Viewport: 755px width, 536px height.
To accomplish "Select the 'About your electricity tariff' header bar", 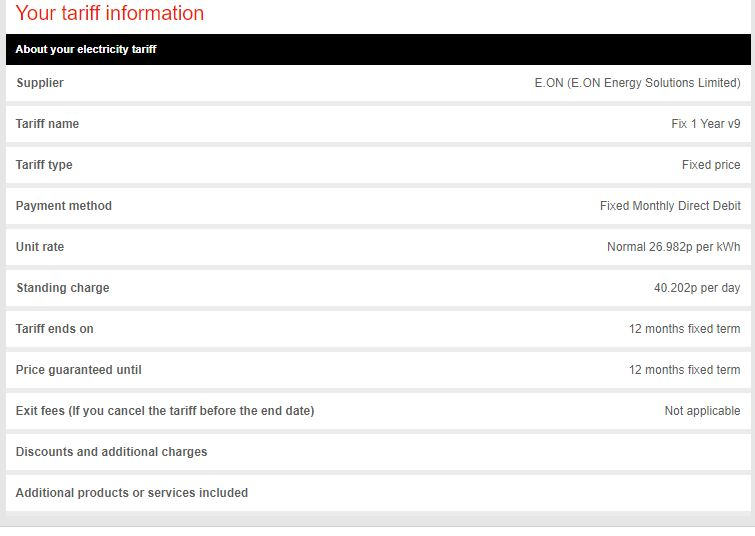I will pos(378,49).
